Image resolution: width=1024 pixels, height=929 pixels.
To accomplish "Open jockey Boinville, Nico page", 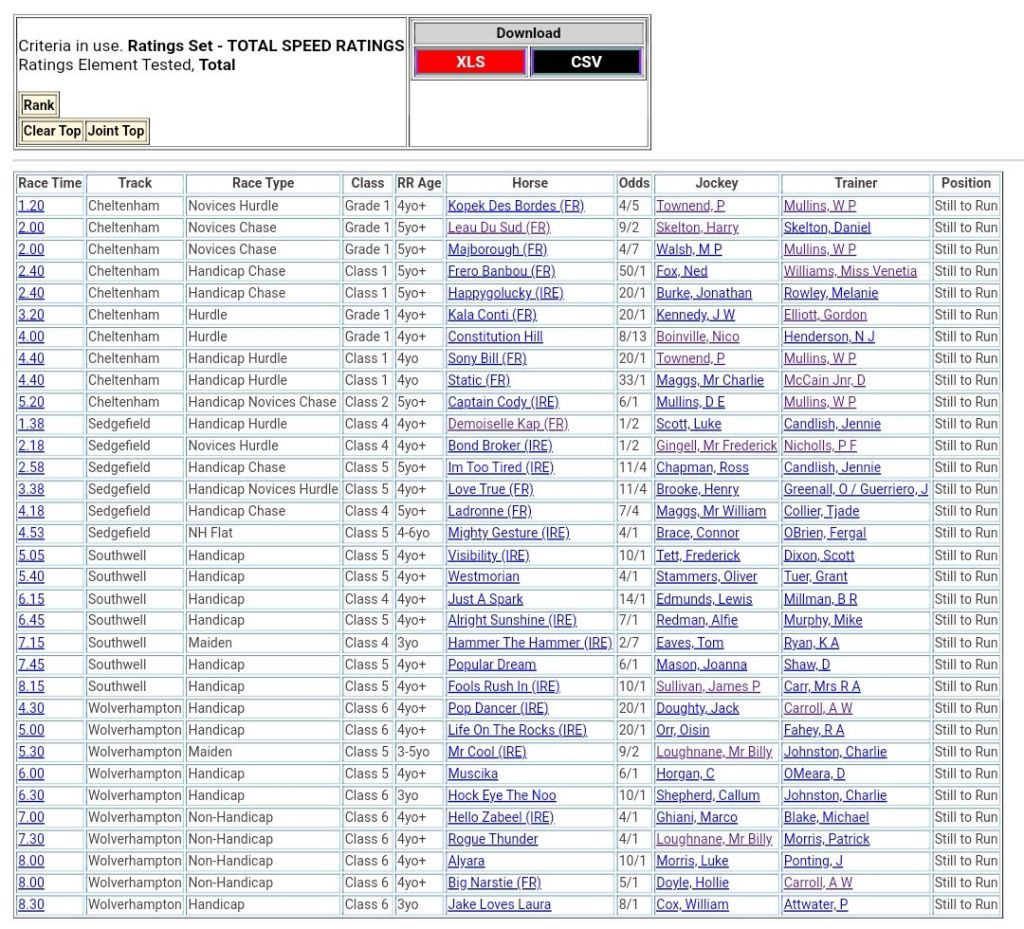I will coord(697,337).
